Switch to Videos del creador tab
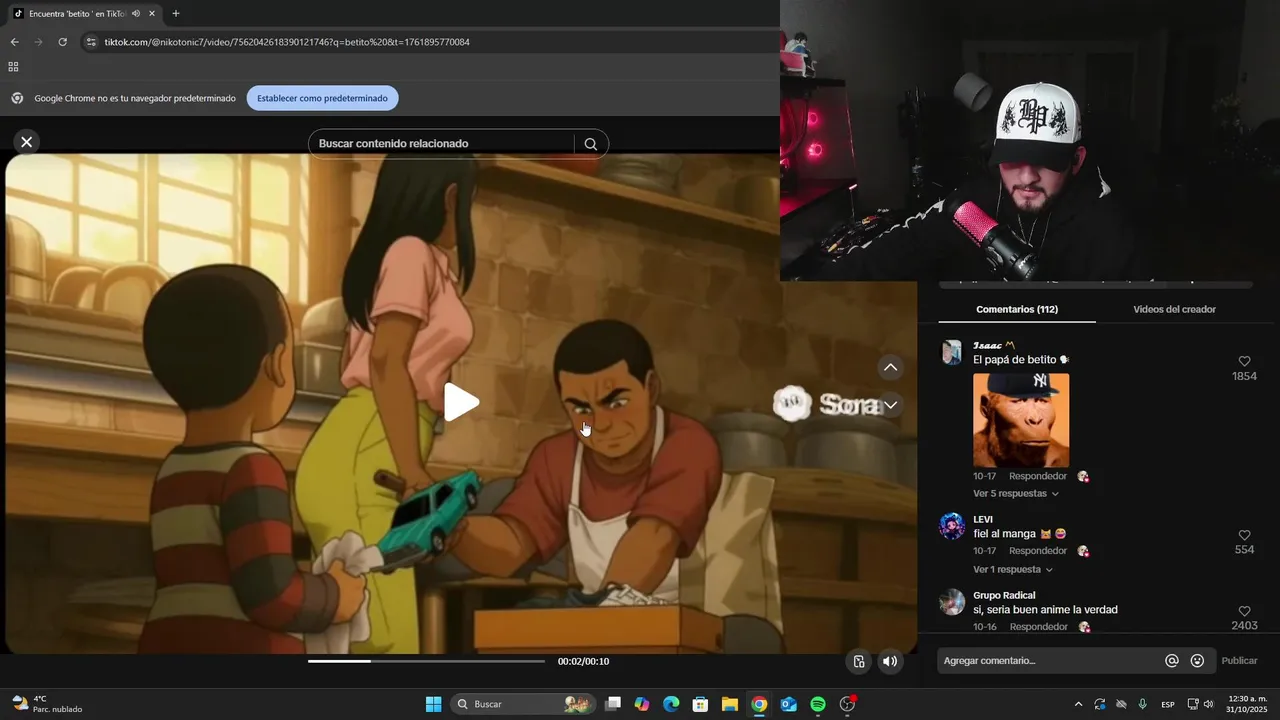 pos(1174,310)
